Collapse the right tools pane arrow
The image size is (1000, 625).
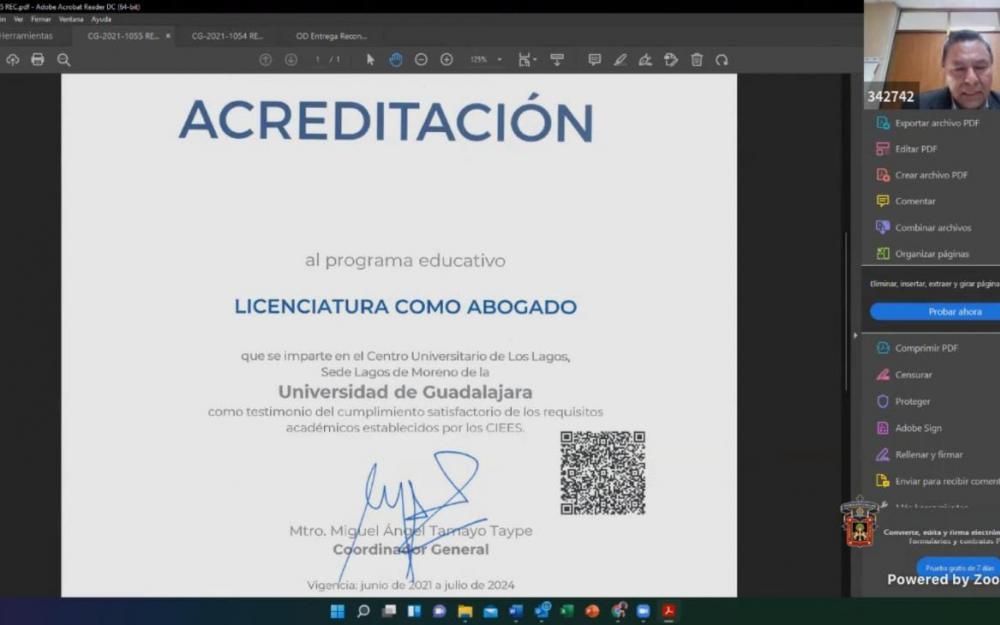click(x=855, y=335)
